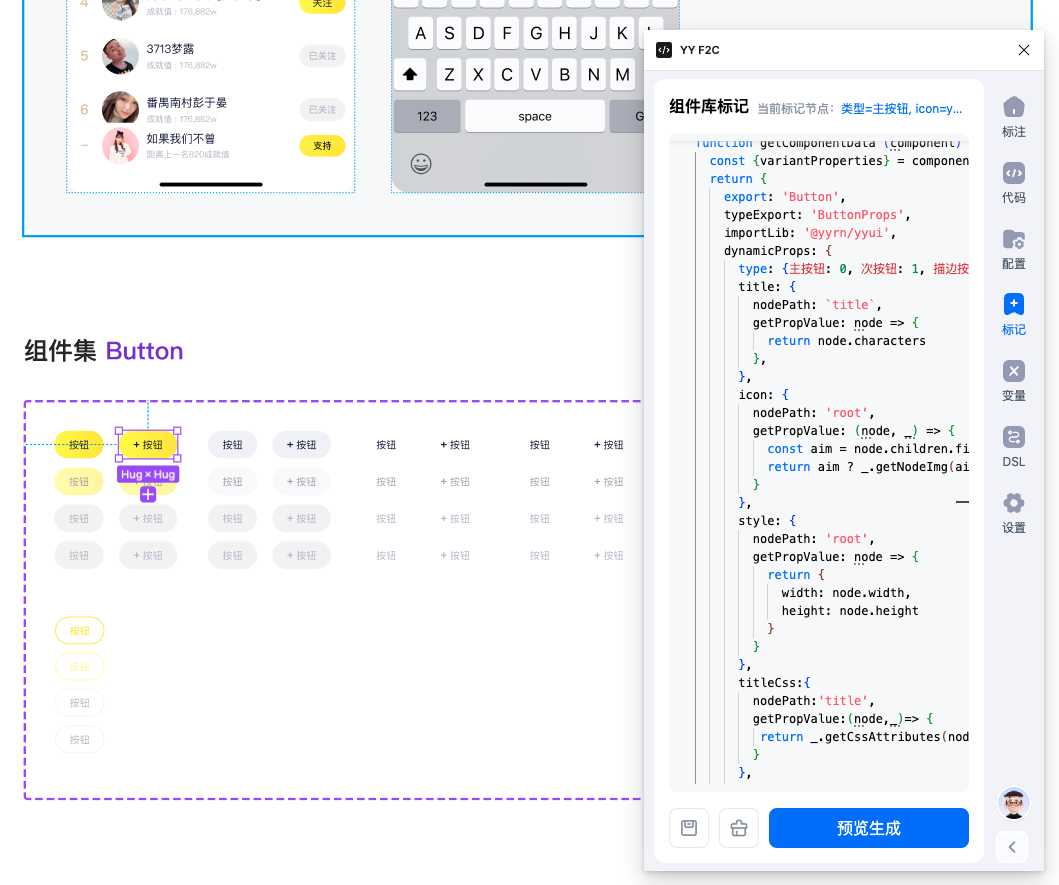Click the clear basket icon button
Image resolution: width=1059 pixels, height=885 pixels.
[739, 828]
